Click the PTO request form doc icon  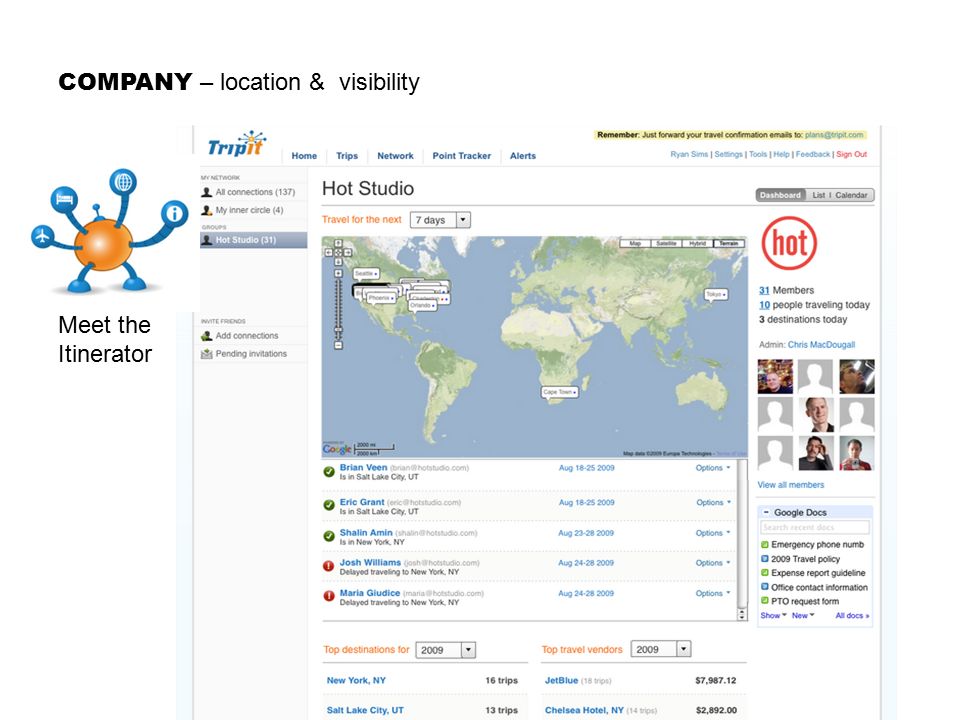[765, 601]
